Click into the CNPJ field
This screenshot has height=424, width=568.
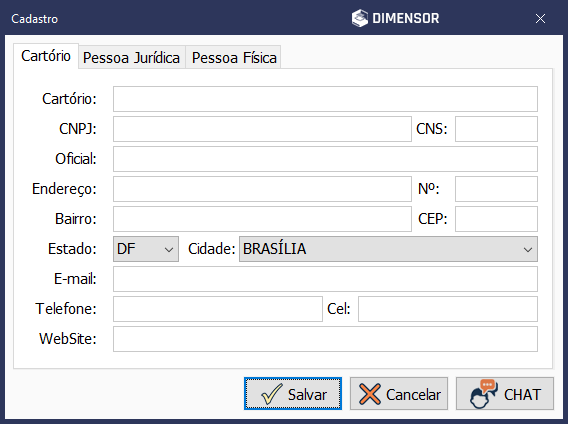[262, 129]
